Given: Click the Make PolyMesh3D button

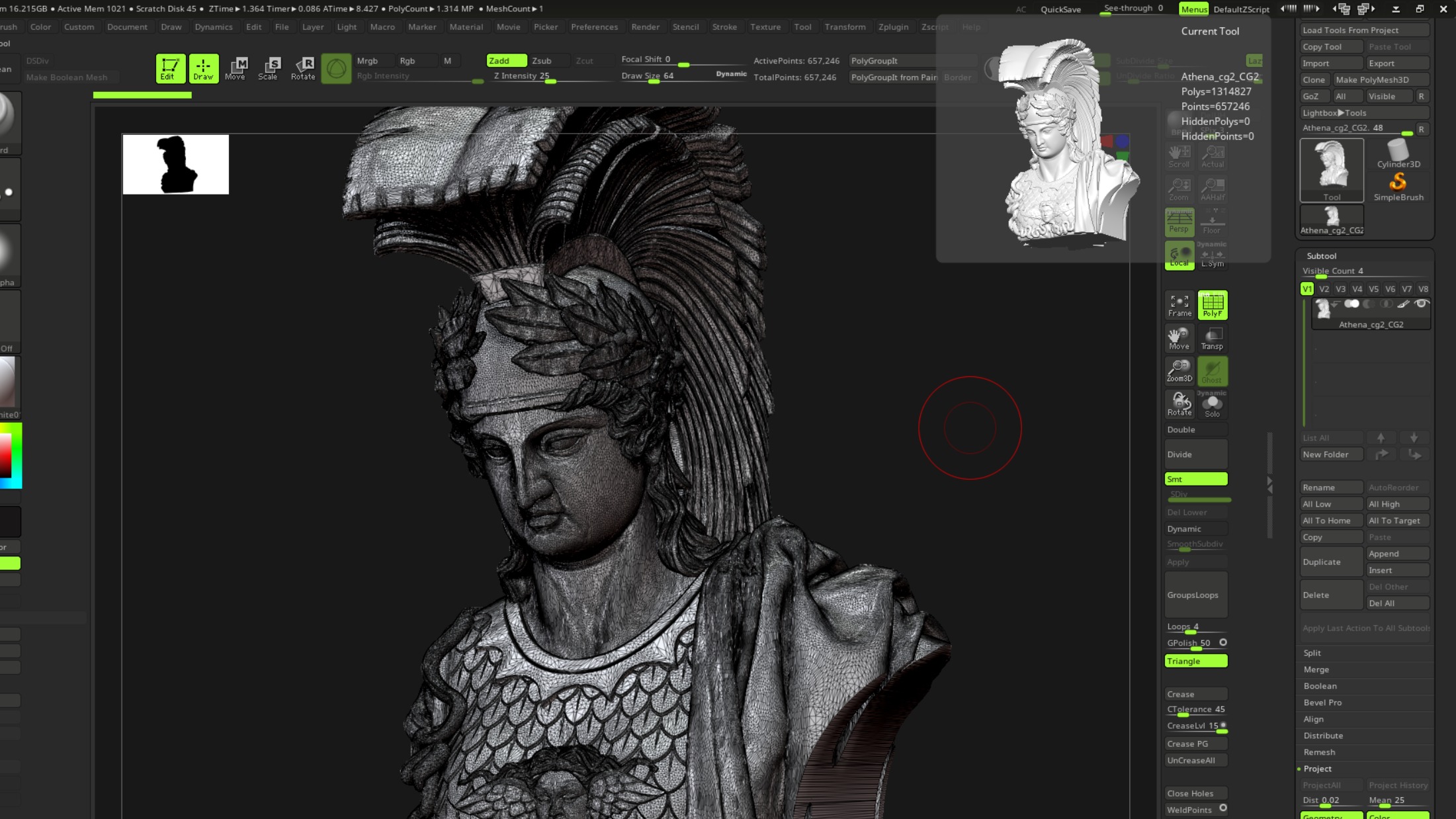Looking at the screenshot, I should click(x=1381, y=79).
